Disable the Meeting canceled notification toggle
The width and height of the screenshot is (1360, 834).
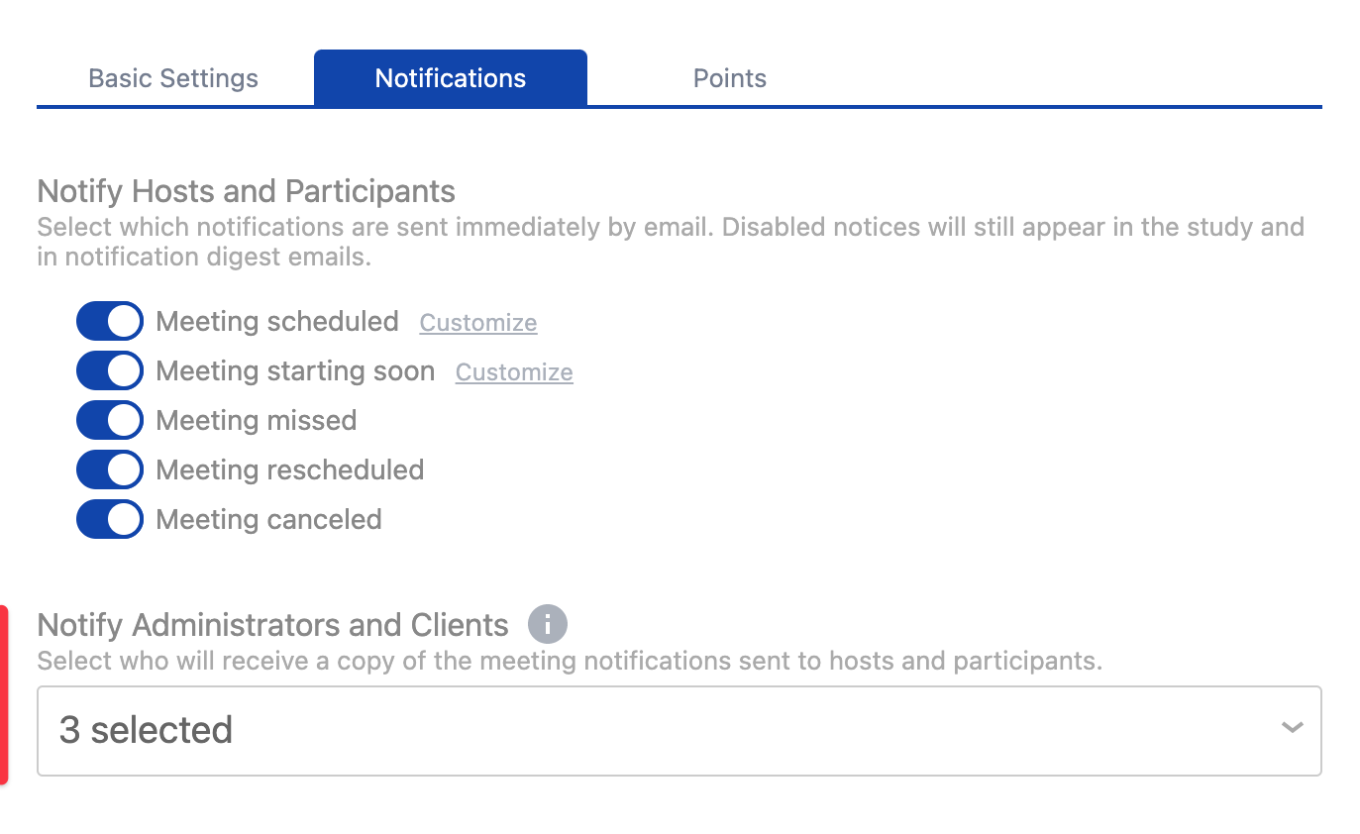(x=110, y=519)
